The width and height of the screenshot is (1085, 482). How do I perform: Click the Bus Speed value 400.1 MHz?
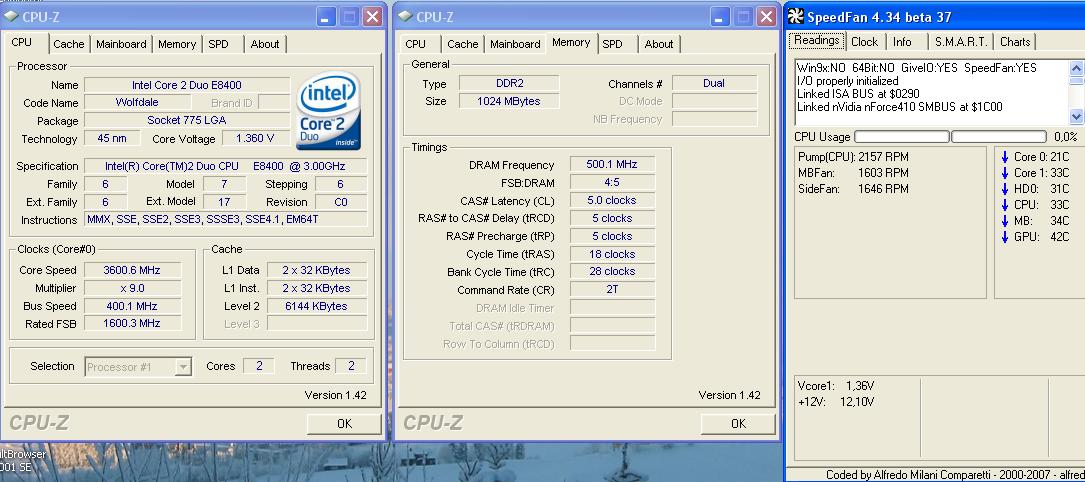pyautogui.click(x=132, y=306)
